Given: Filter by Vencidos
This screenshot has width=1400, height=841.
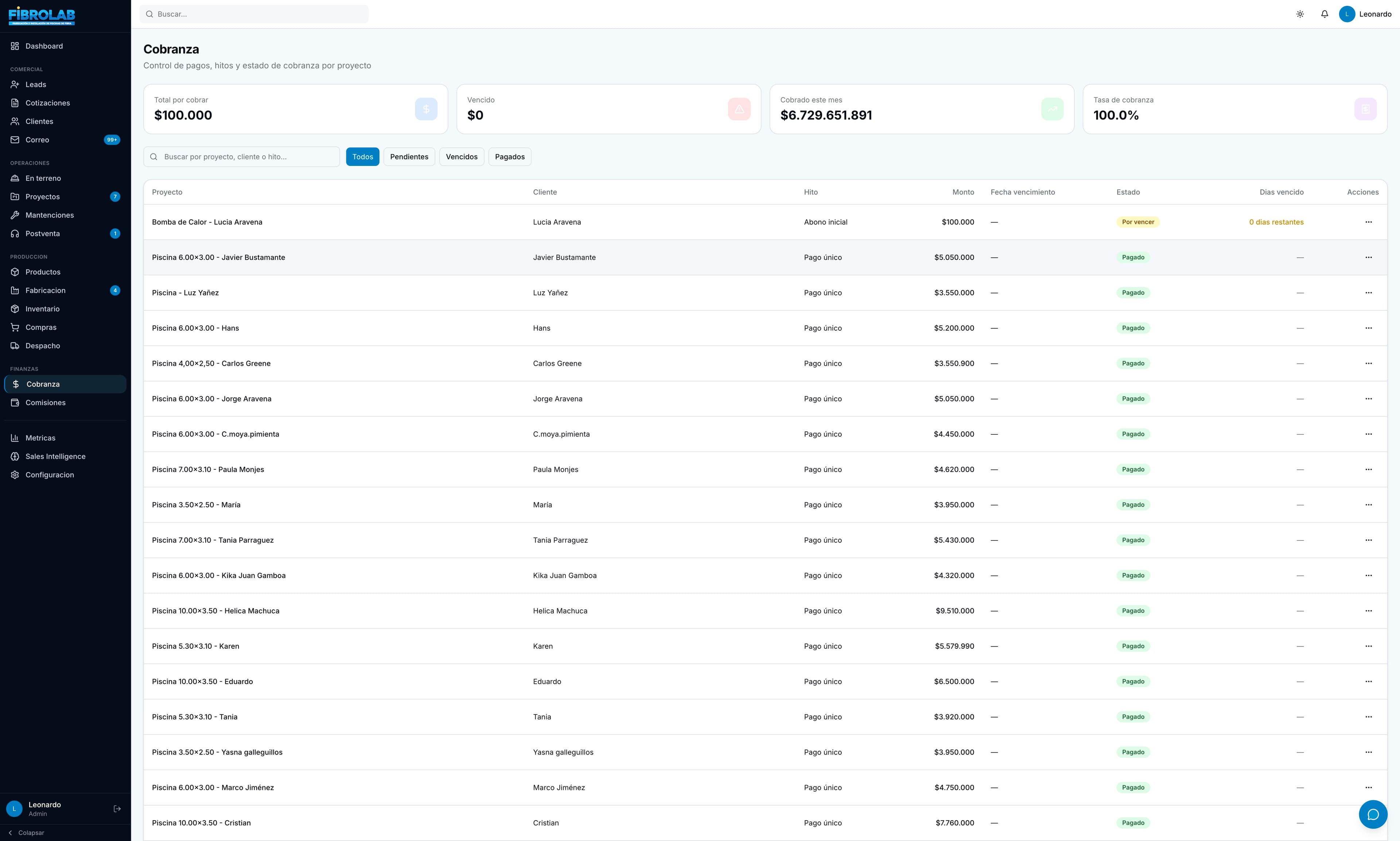Looking at the screenshot, I should pyautogui.click(x=462, y=157).
